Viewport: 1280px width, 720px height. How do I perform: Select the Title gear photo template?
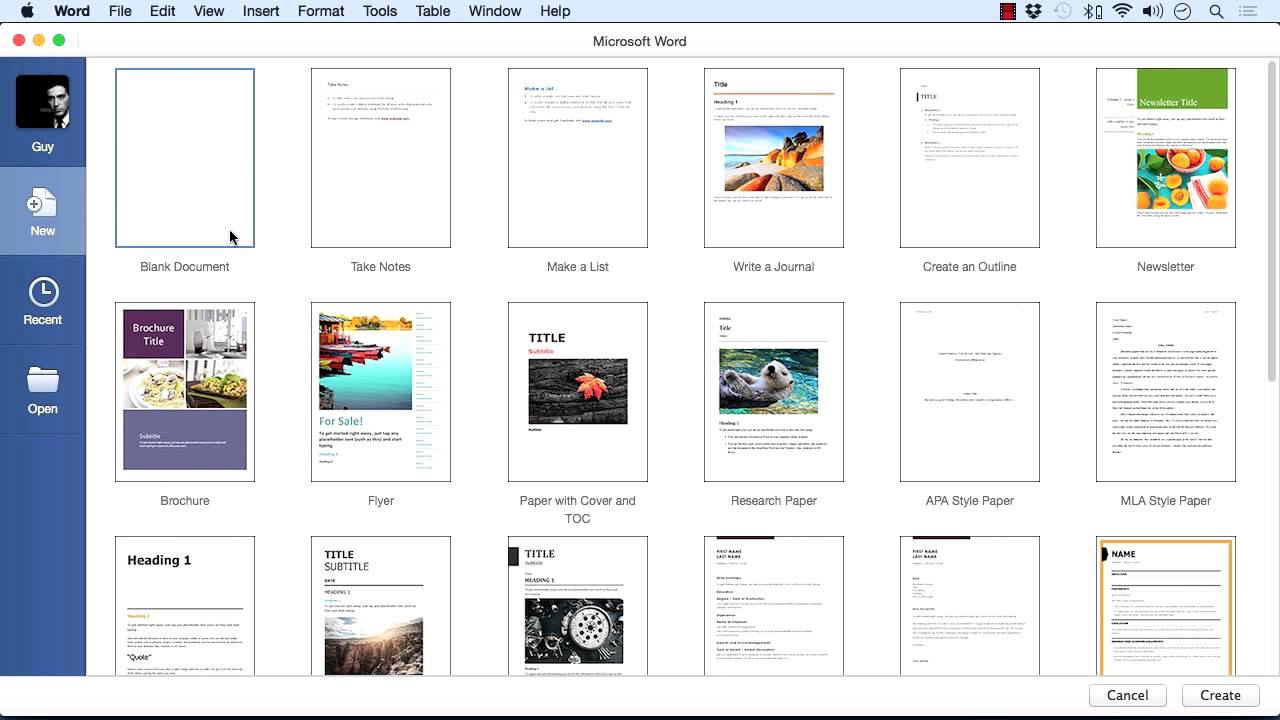pos(577,606)
